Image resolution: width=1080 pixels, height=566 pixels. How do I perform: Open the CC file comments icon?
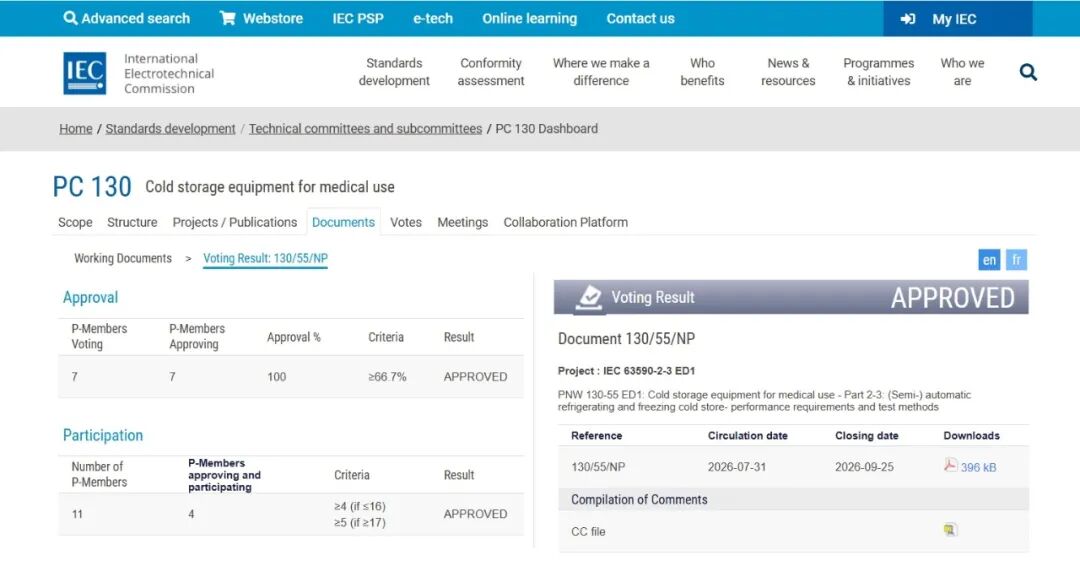(x=951, y=530)
